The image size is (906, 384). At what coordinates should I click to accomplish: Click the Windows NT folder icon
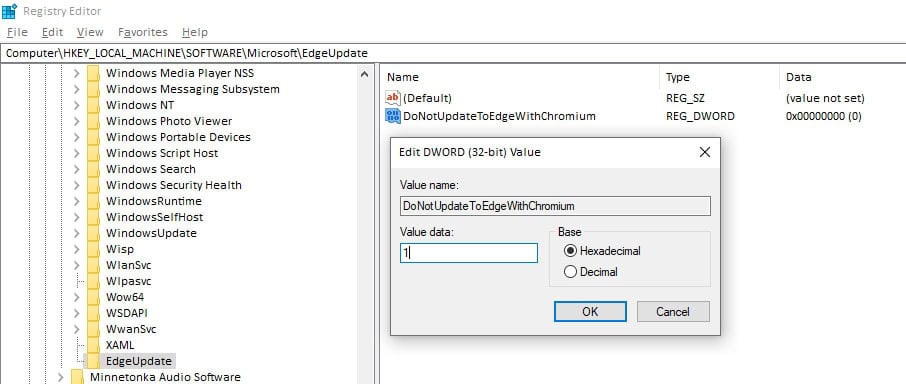click(93, 105)
